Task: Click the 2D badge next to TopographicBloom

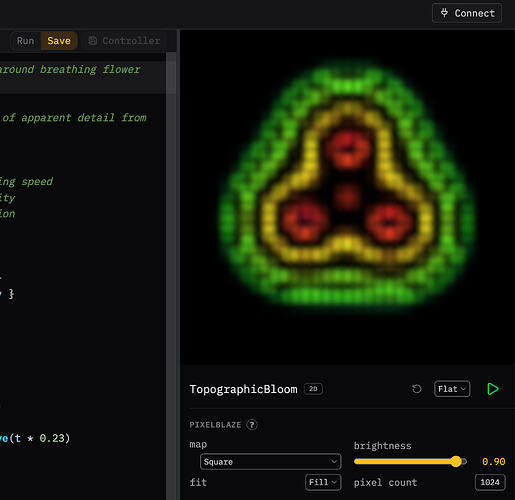Action: [x=313, y=389]
